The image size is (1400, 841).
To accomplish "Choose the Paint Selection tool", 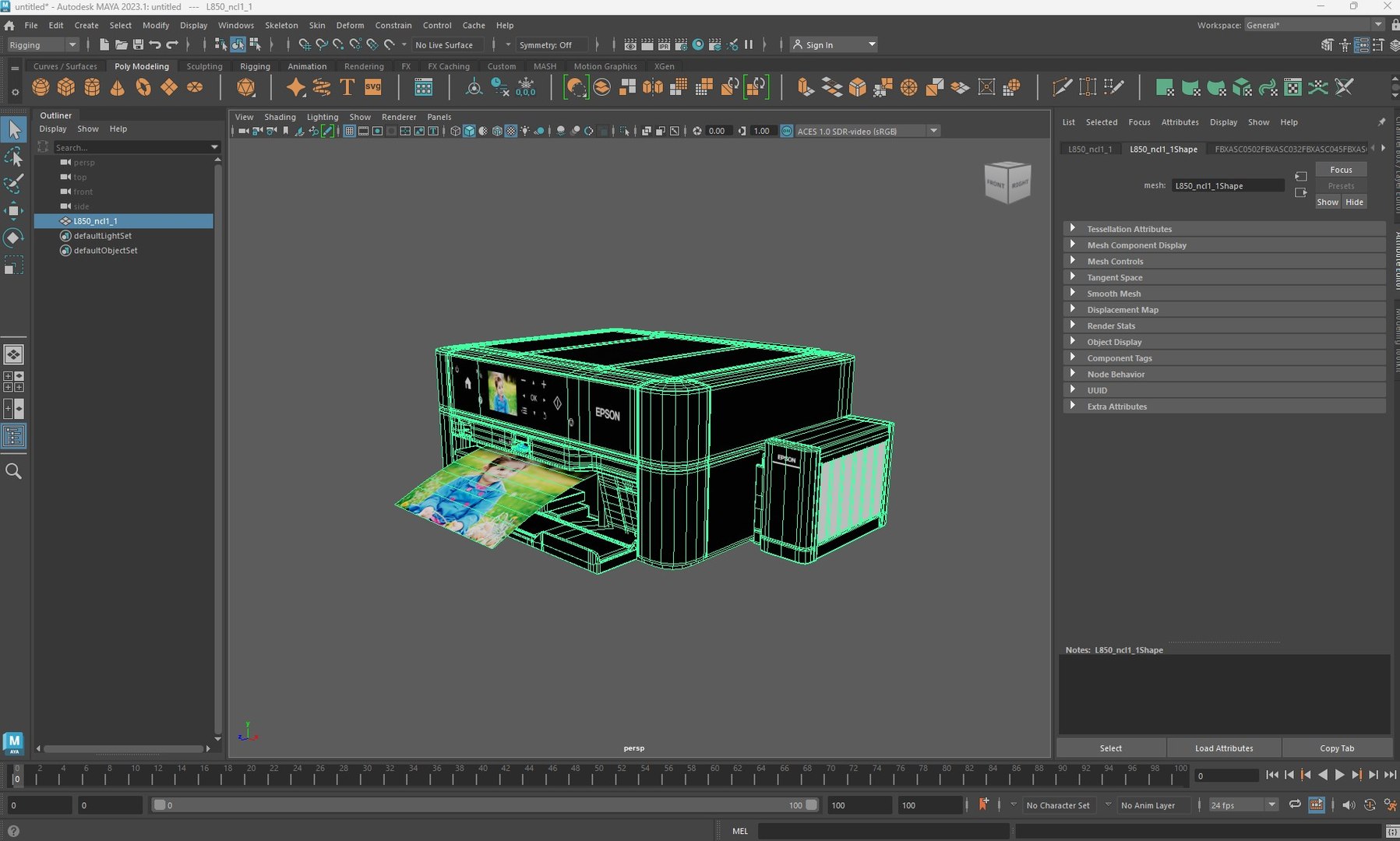I will coord(14,184).
